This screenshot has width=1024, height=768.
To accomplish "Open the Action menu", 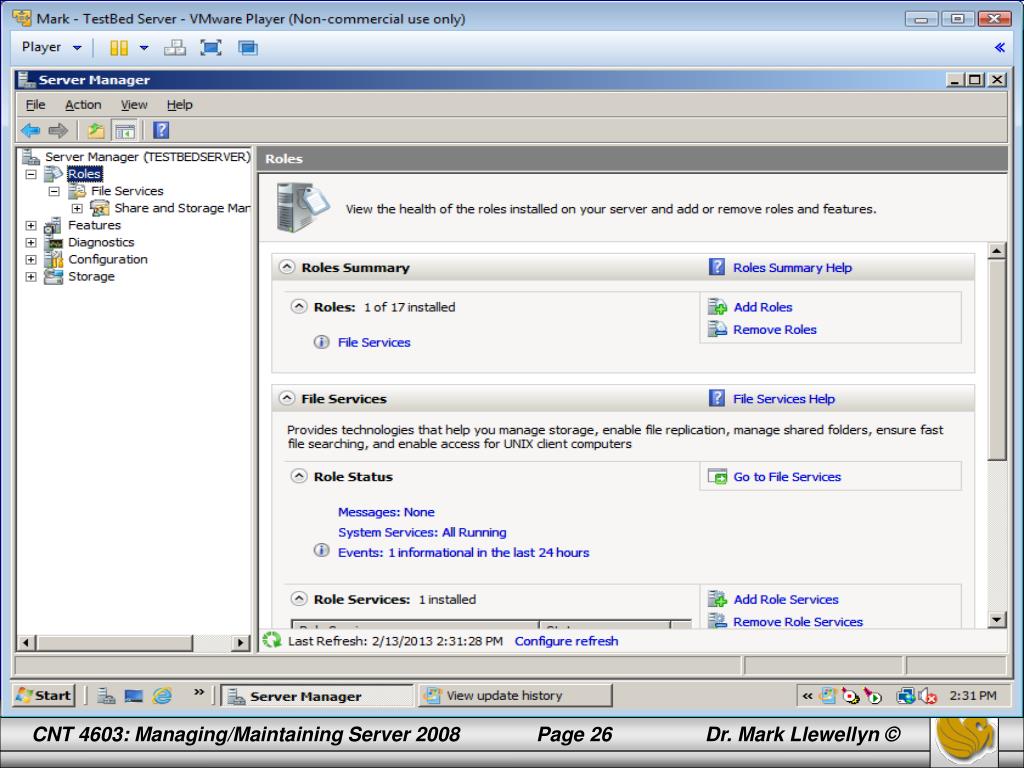I will tap(83, 104).
